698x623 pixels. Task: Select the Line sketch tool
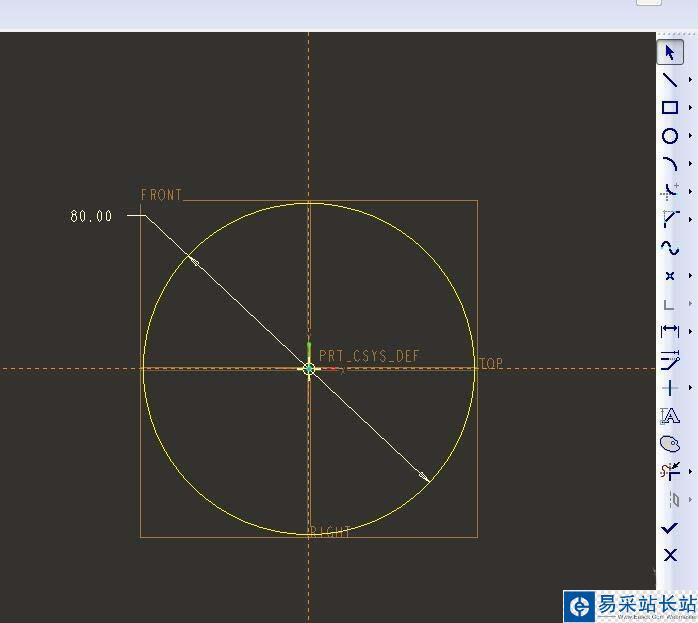(x=670, y=80)
